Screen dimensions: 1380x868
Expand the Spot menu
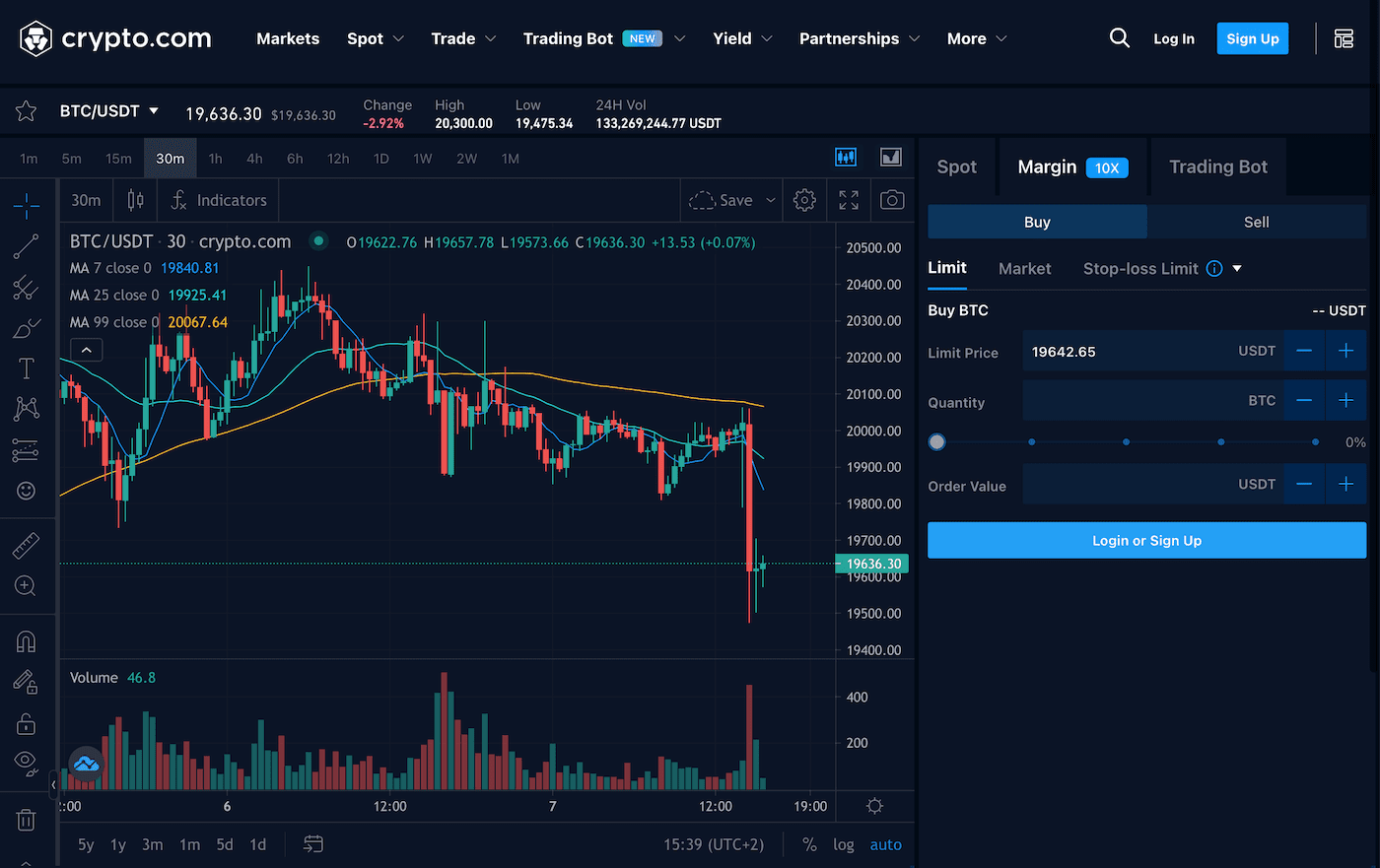(x=376, y=38)
